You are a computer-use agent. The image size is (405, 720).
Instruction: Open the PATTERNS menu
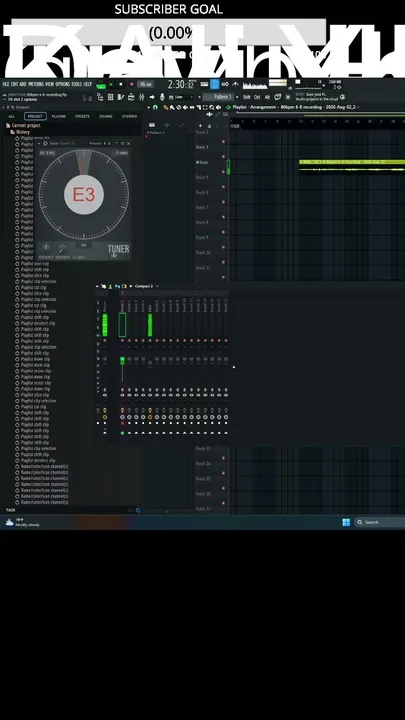[35, 84]
